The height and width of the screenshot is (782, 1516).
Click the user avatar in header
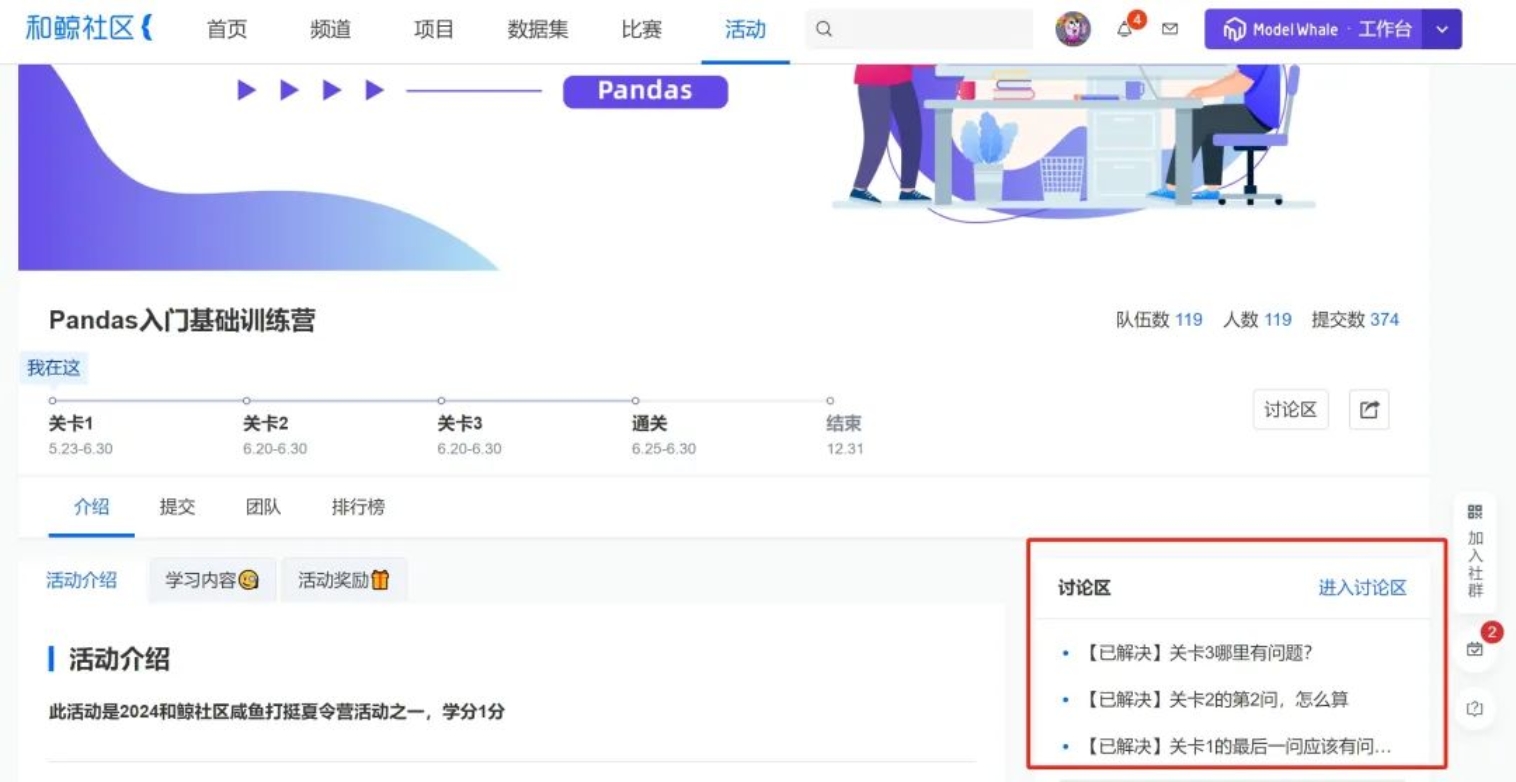coord(1073,30)
